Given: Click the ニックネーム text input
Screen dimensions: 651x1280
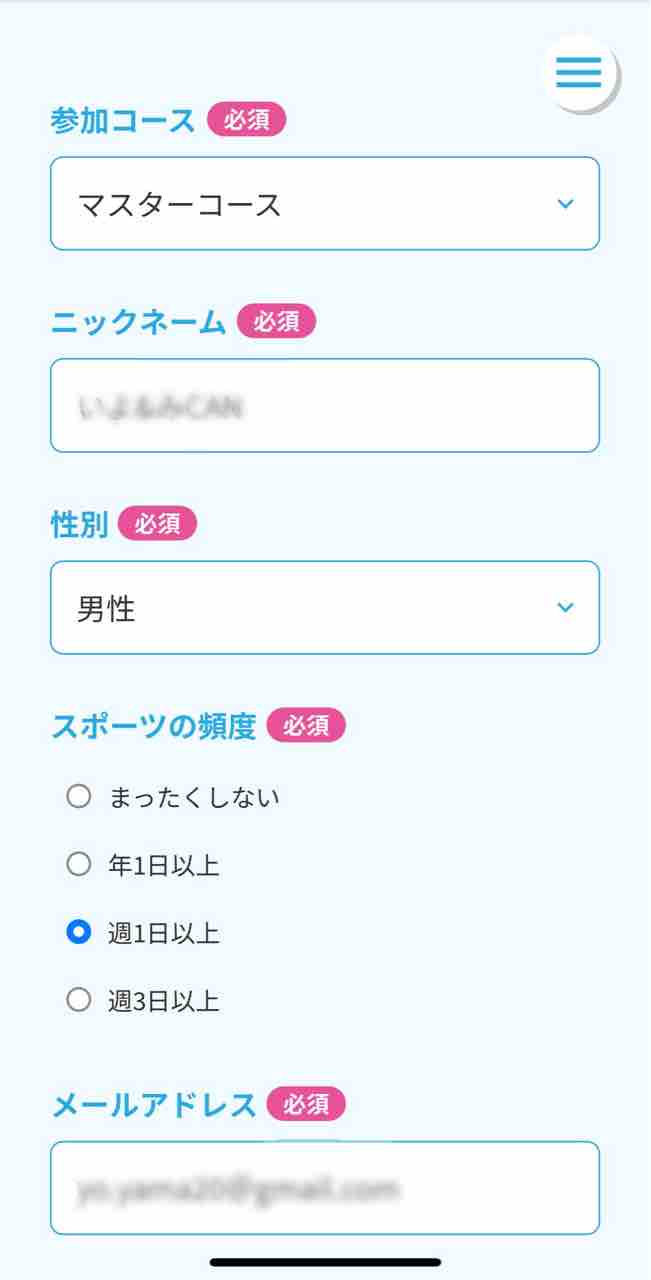Looking at the screenshot, I should coord(324,406).
